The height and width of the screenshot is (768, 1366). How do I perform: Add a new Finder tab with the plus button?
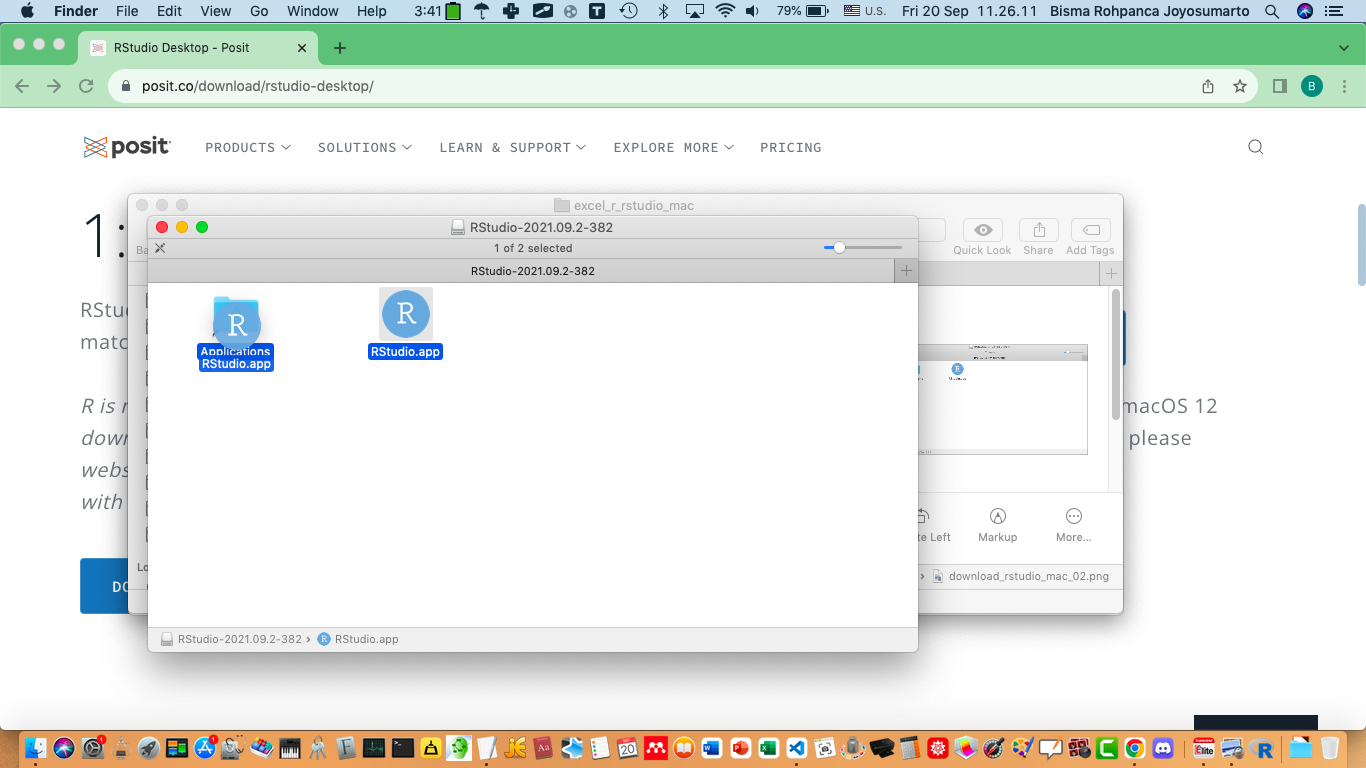906,271
